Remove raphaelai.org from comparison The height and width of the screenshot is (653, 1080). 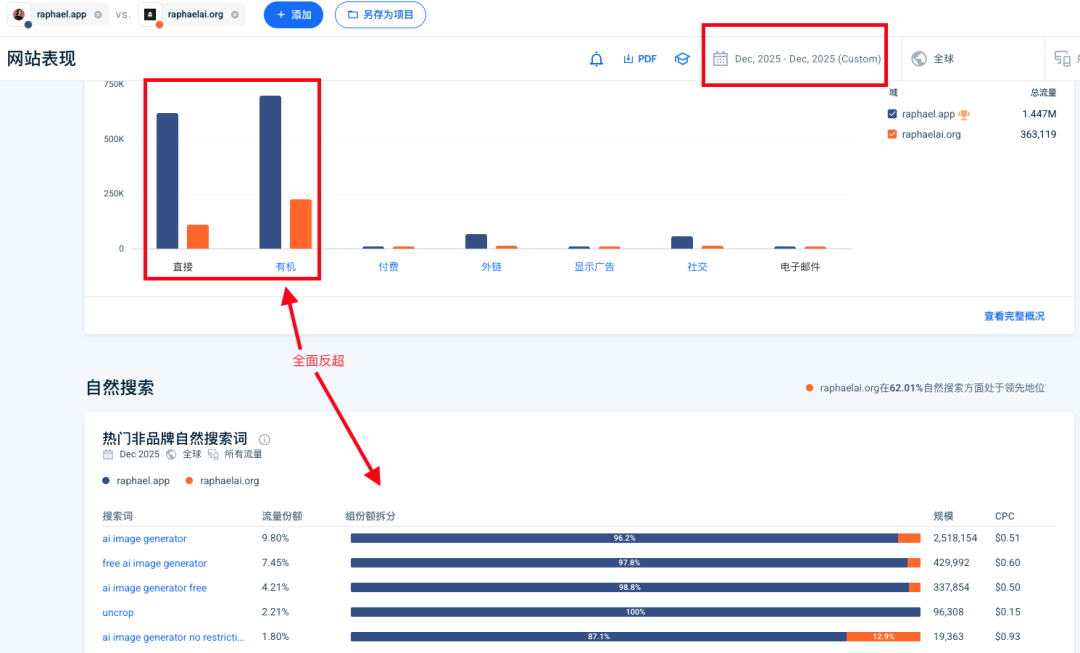pos(235,14)
